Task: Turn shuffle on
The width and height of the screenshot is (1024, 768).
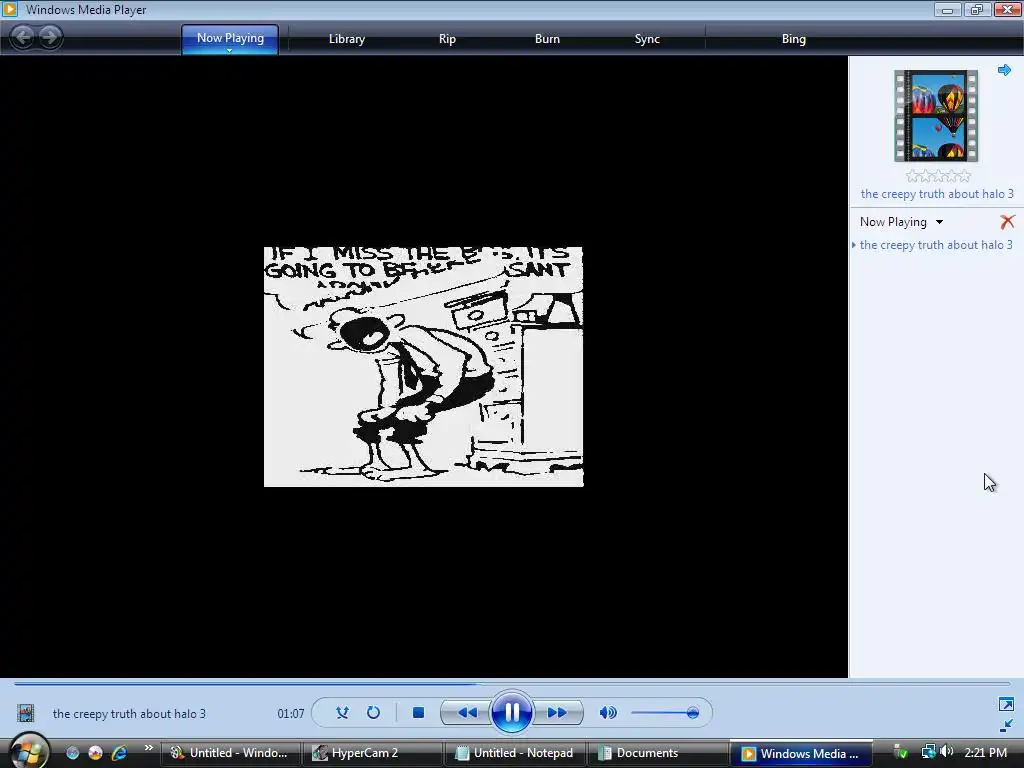Action: click(342, 712)
